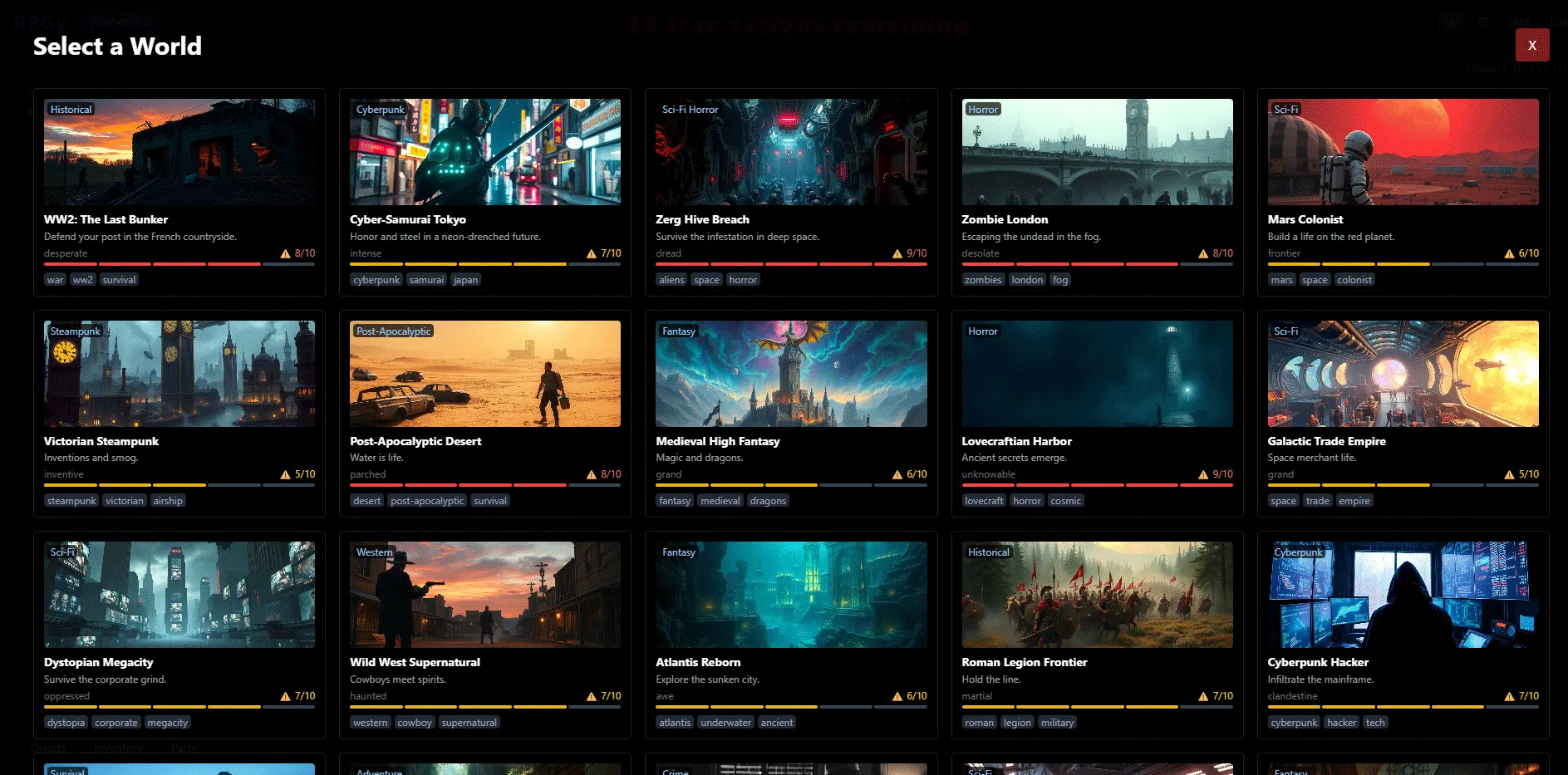The width and height of the screenshot is (1568, 775).
Task: Click the "Western" genre badge
Action: (374, 552)
